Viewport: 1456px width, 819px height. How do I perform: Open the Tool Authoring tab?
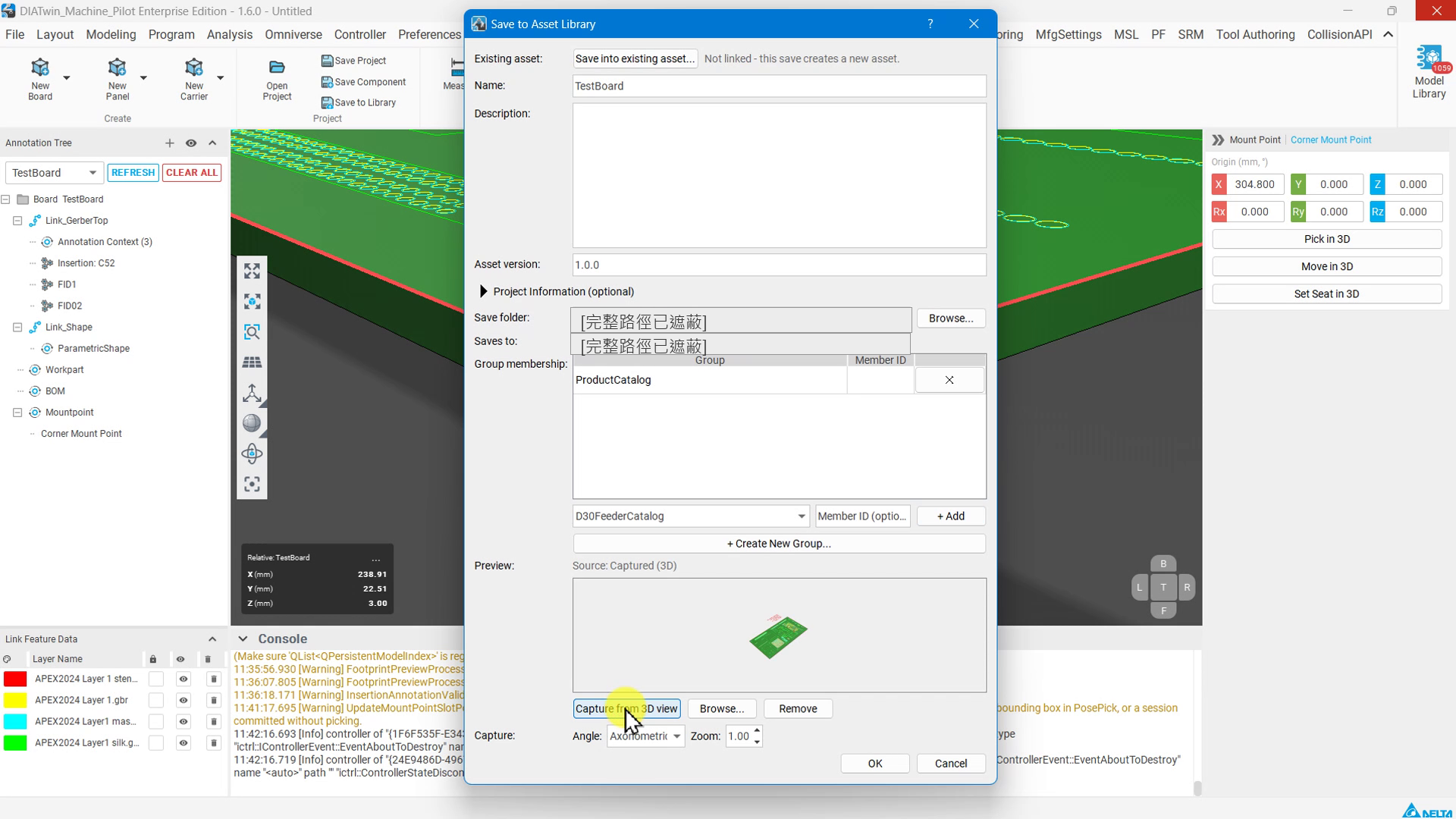tap(1255, 35)
